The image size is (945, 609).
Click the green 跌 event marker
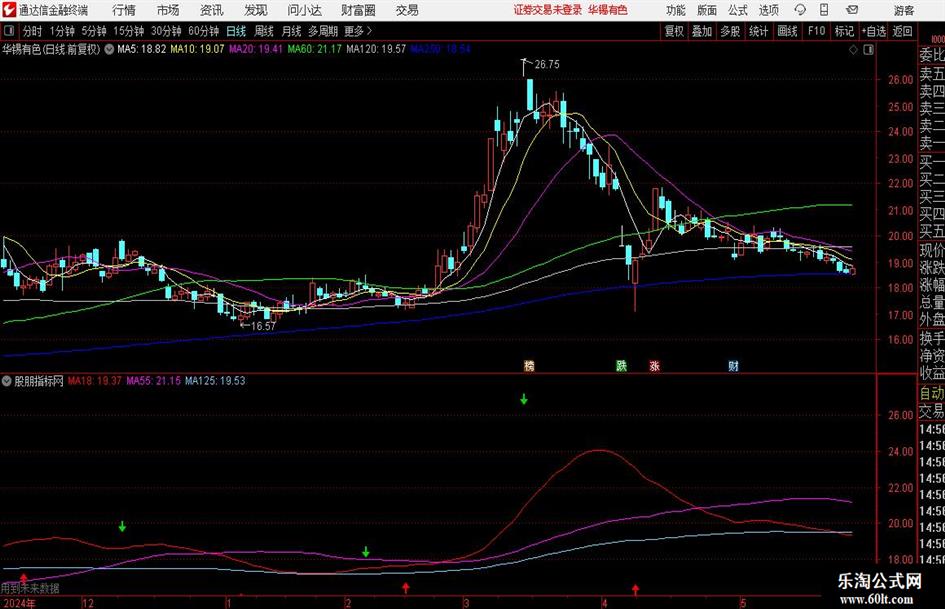[x=621, y=365]
